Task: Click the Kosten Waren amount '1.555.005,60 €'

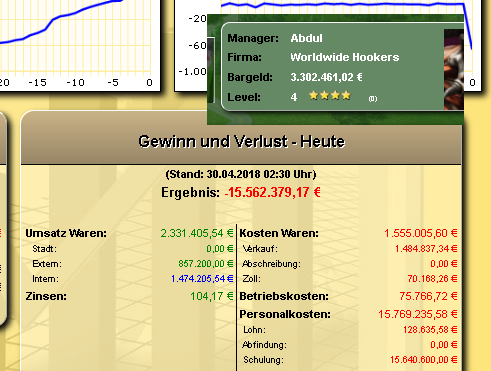Action: pyautogui.click(x=421, y=233)
